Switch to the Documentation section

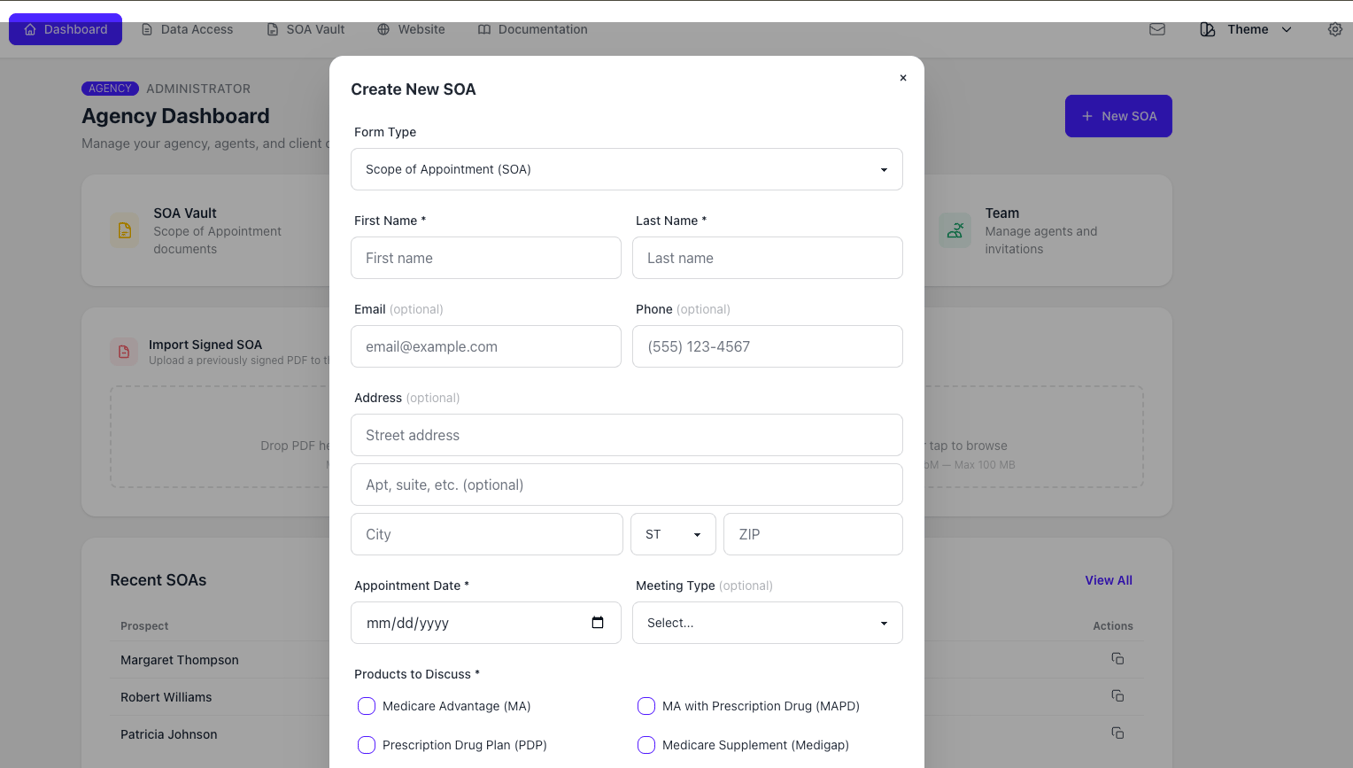click(532, 29)
